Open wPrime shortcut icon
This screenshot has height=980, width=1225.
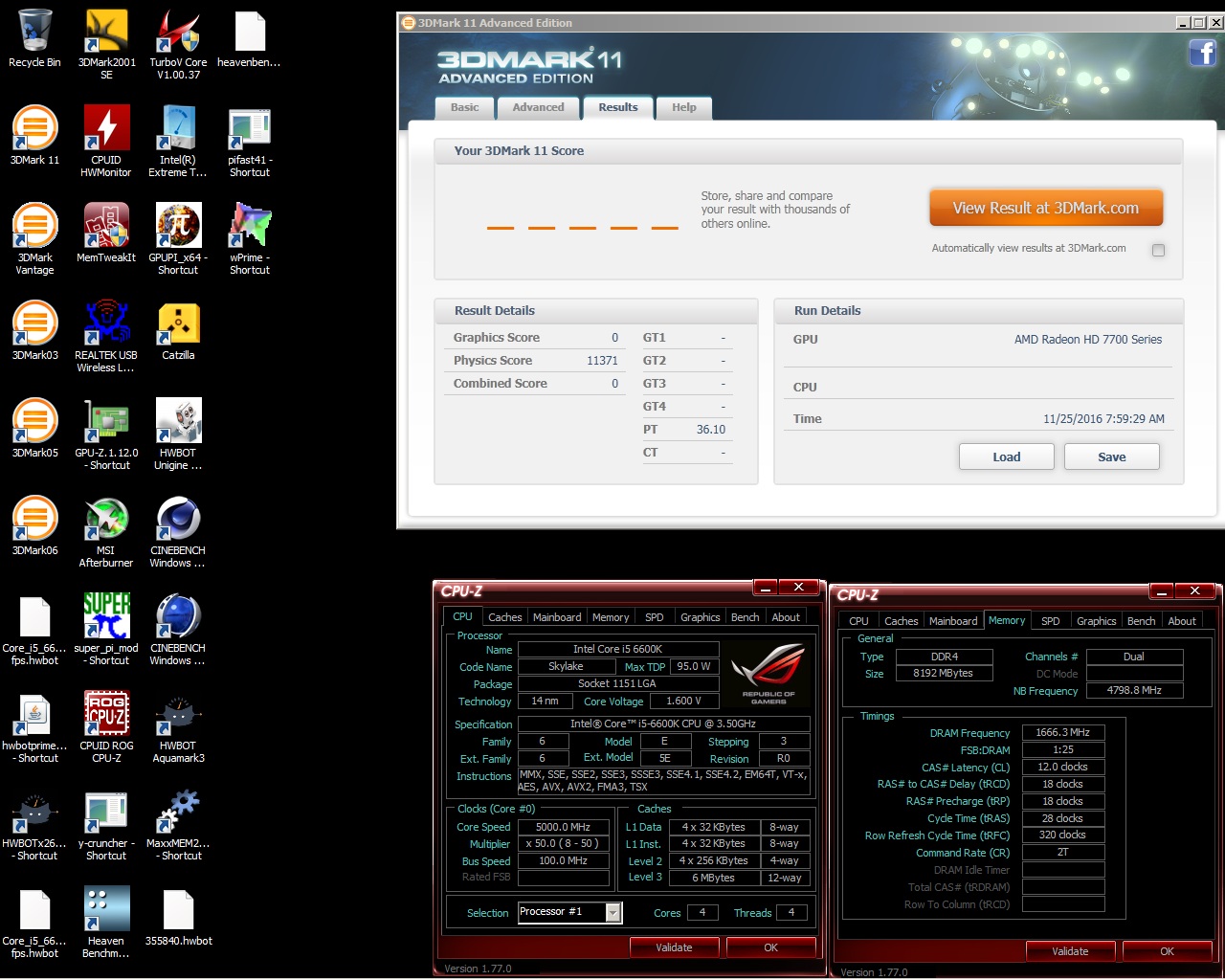(250, 226)
